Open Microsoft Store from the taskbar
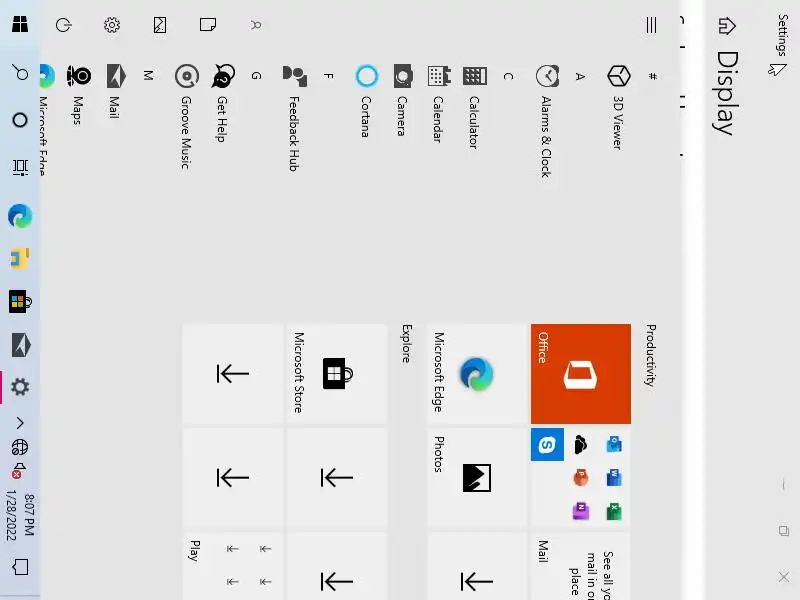The image size is (800, 600). click(x=20, y=302)
